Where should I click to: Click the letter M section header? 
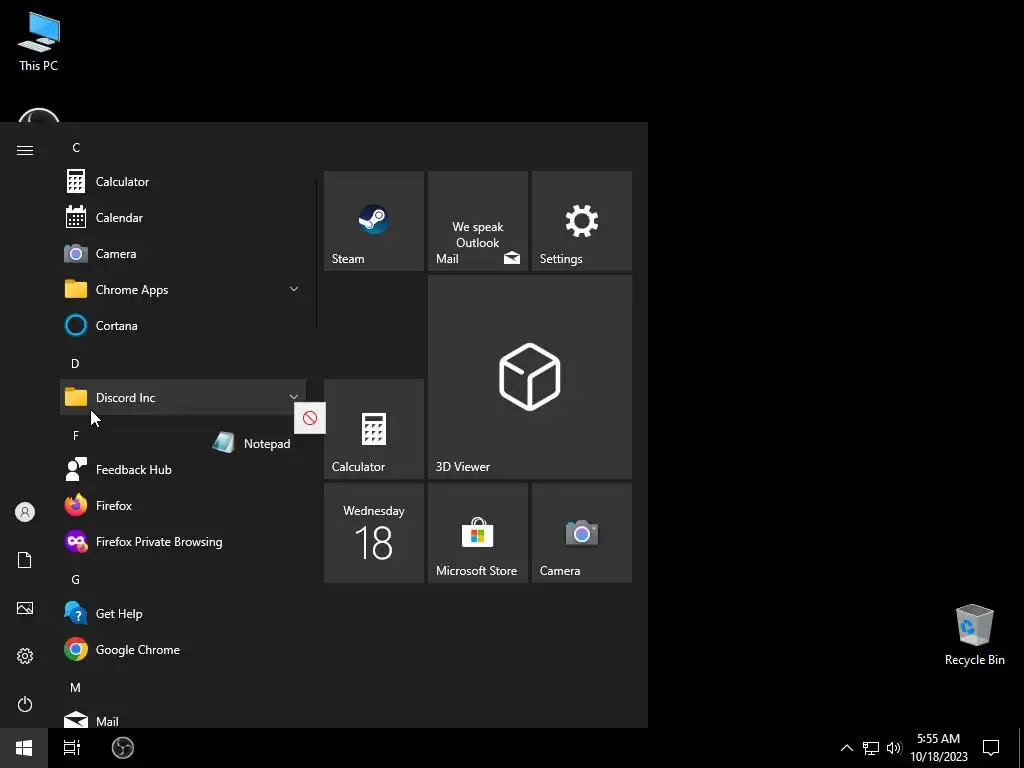(76, 687)
